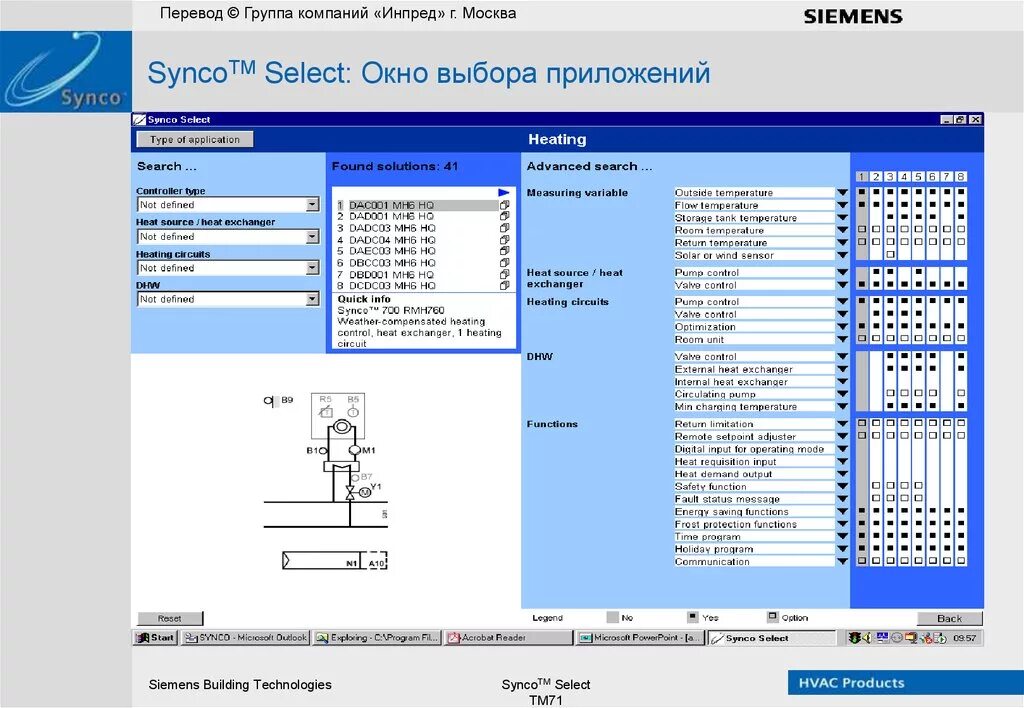Image resolution: width=1024 pixels, height=708 pixels.
Task: Click the copy icon beside DADC04 MH6 HQ
Action: click(504, 240)
